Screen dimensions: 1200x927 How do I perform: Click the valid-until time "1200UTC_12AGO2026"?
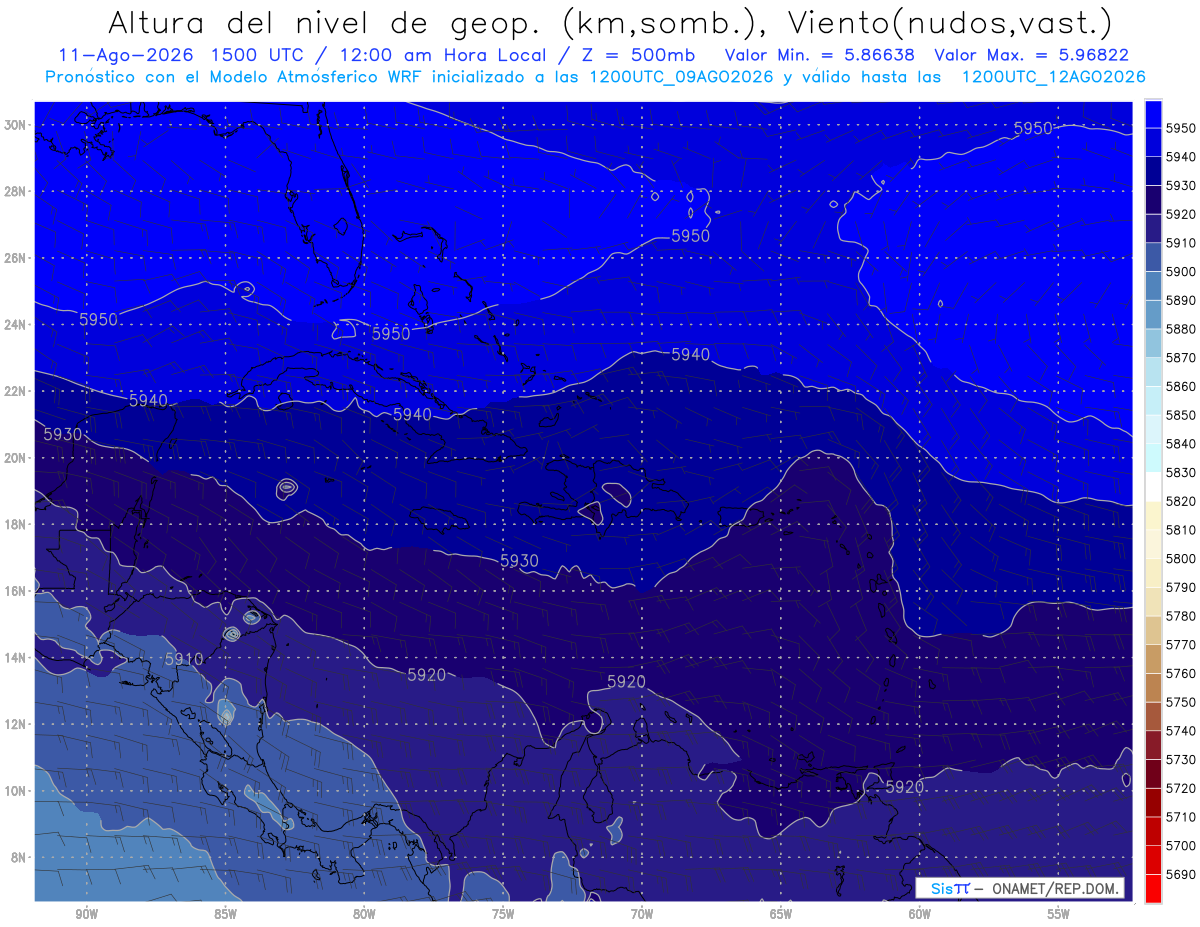pyautogui.click(x=1053, y=77)
